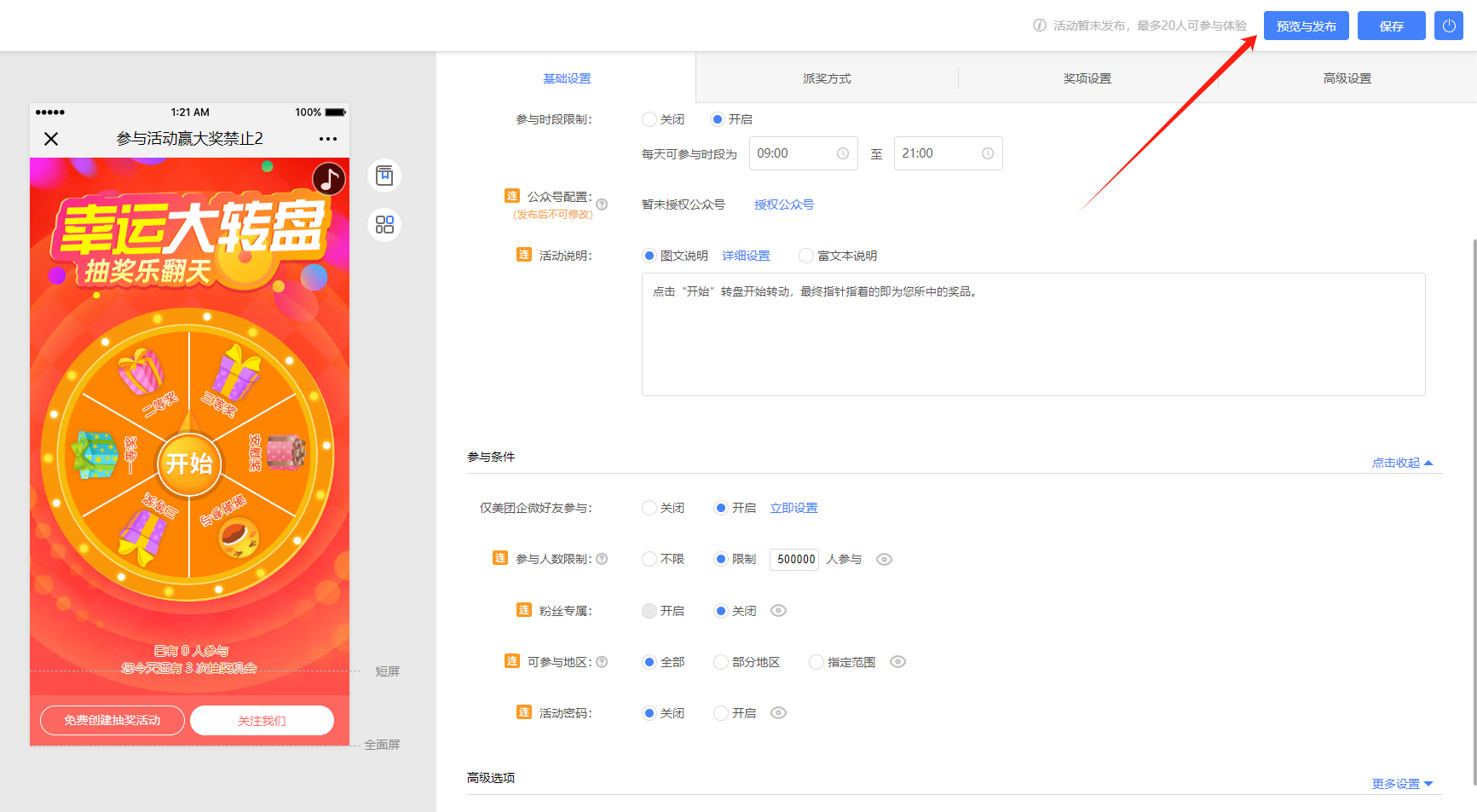This screenshot has height=812, width=1477.
Task: Click the 保存 button
Action: coord(1392,26)
